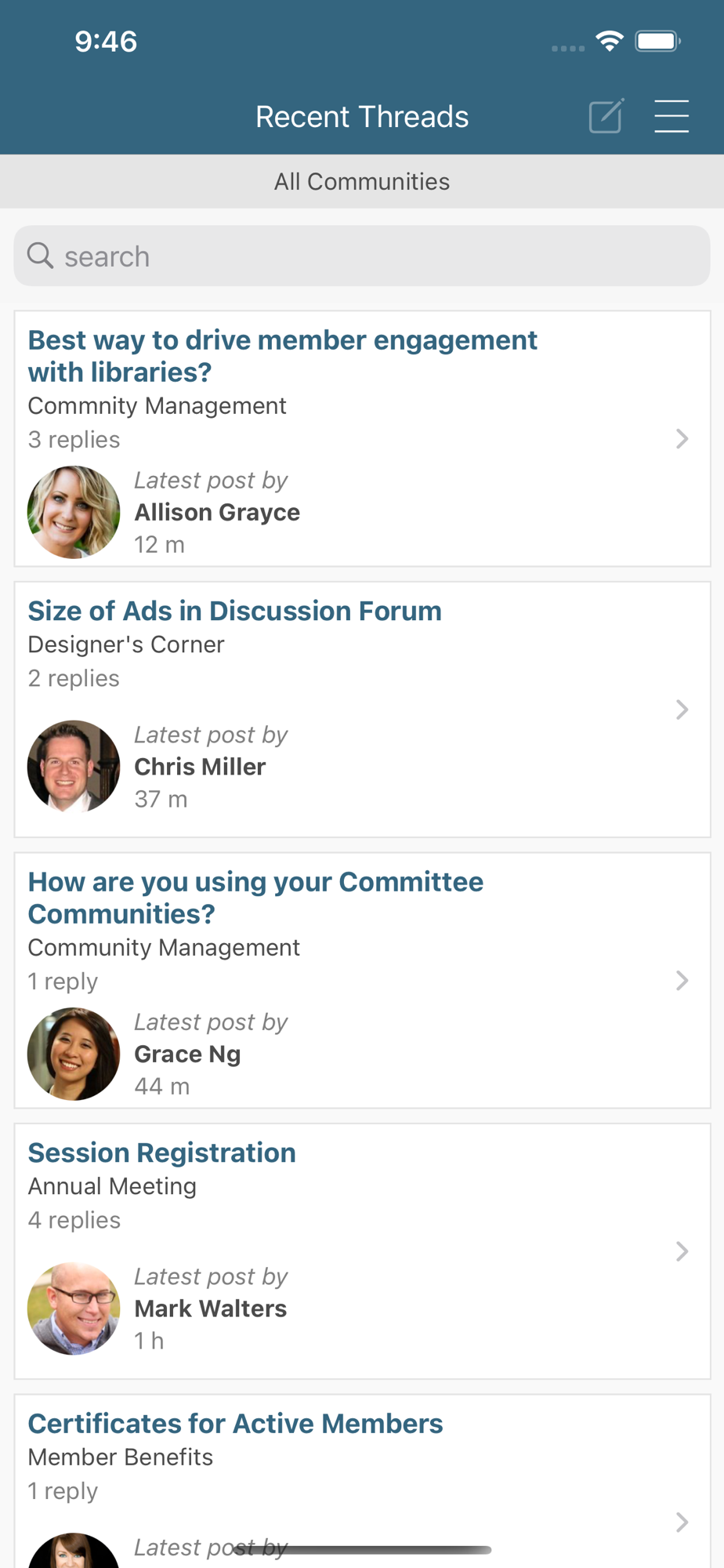Expand chevron on Certificates thread
724x1568 pixels.
point(682,1522)
